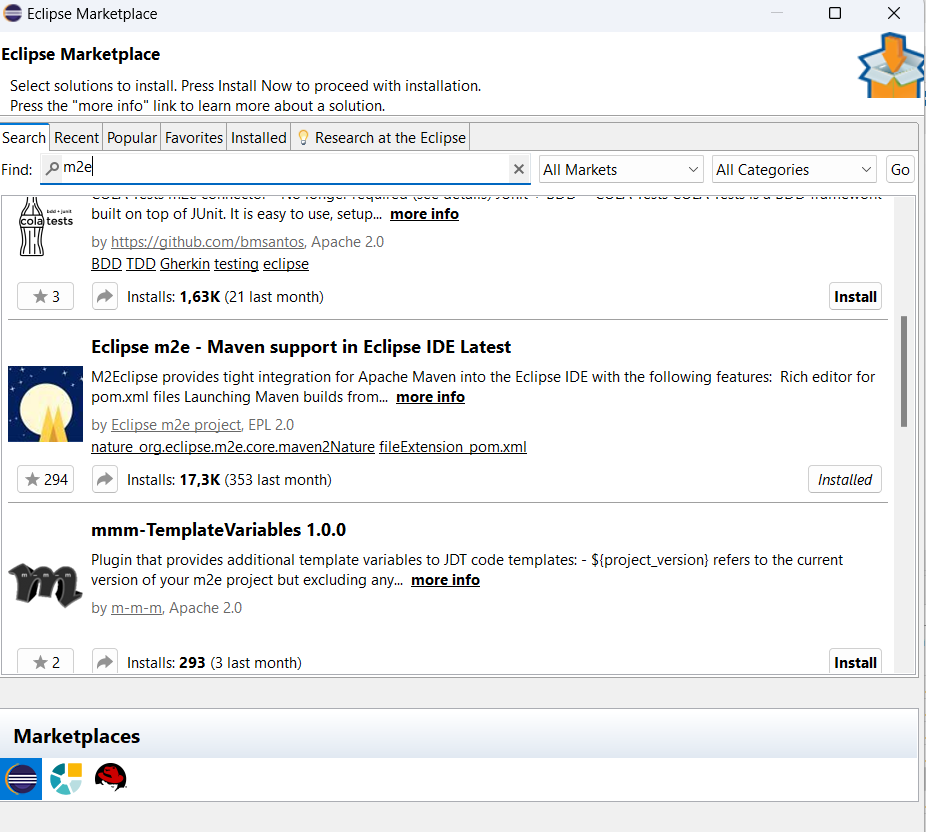
Task: Click the lightbulb icon on Research tab
Action: click(x=303, y=138)
